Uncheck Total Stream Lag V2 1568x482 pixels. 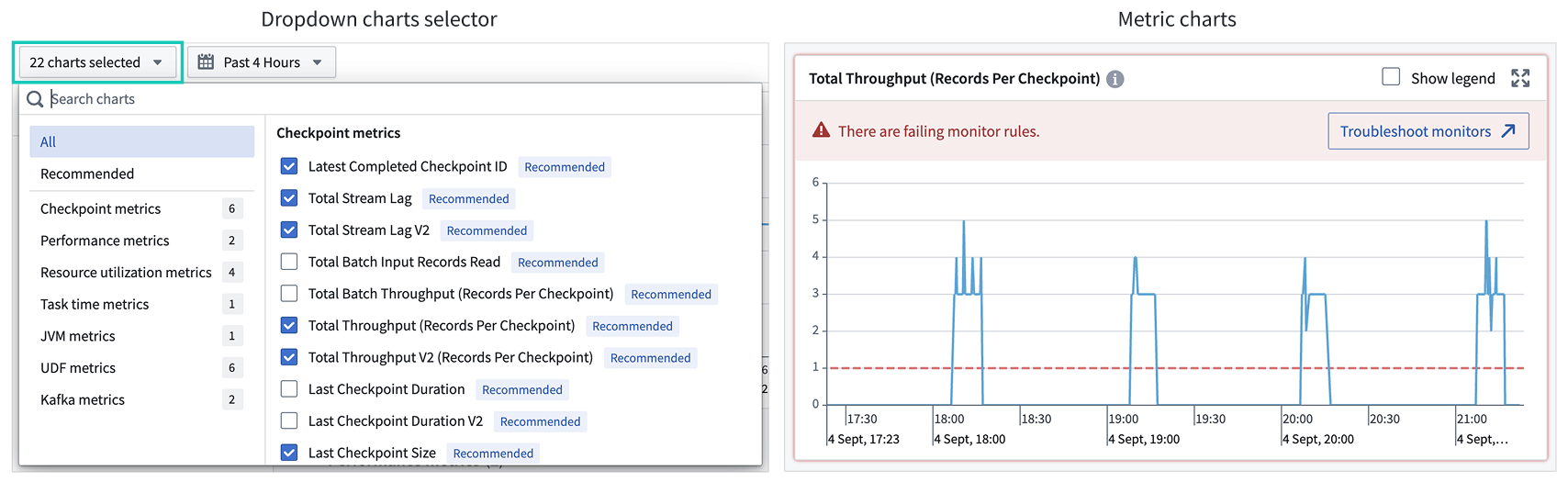click(x=289, y=230)
